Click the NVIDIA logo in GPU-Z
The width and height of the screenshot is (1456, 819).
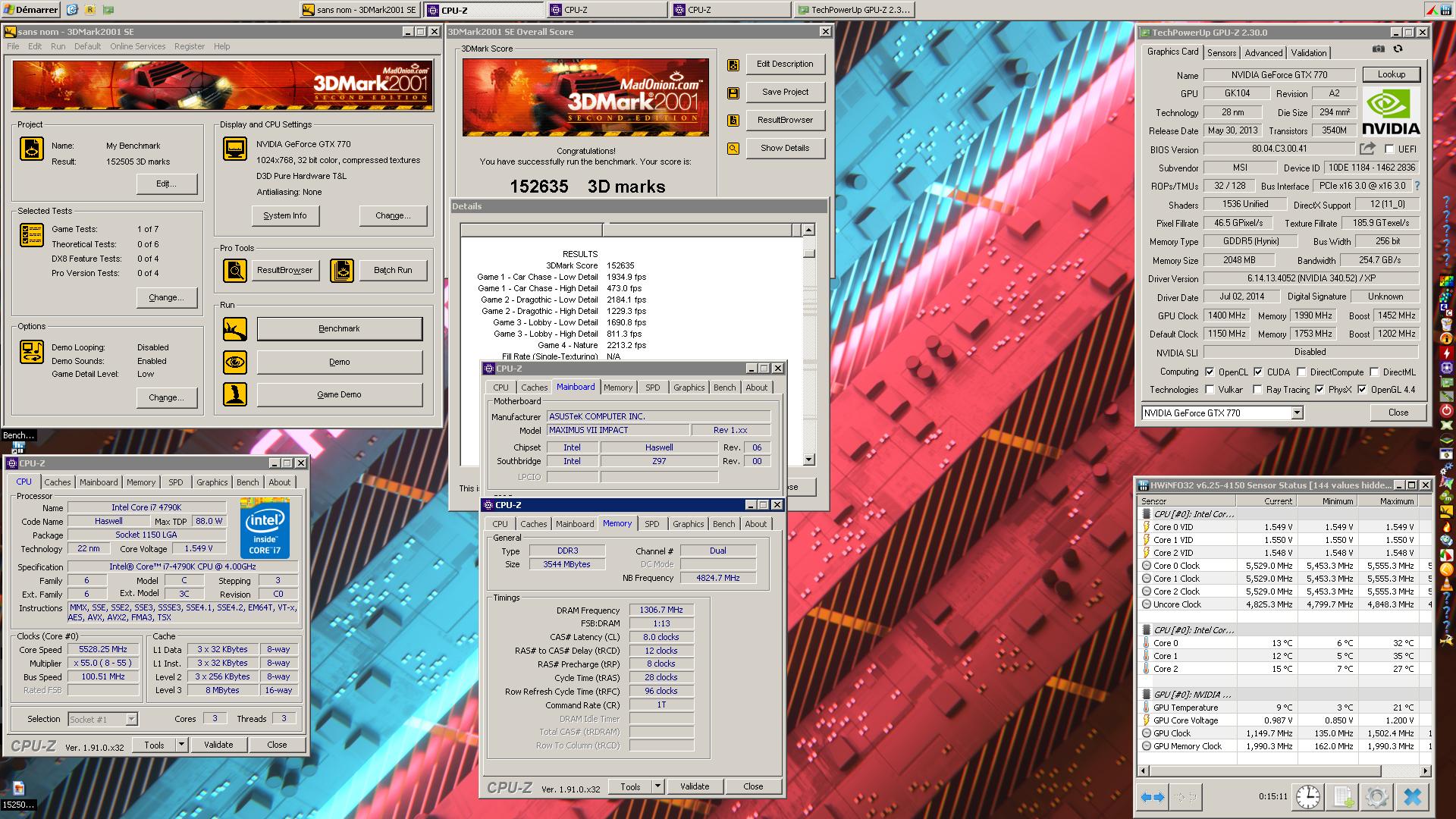click(x=1391, y=111)
